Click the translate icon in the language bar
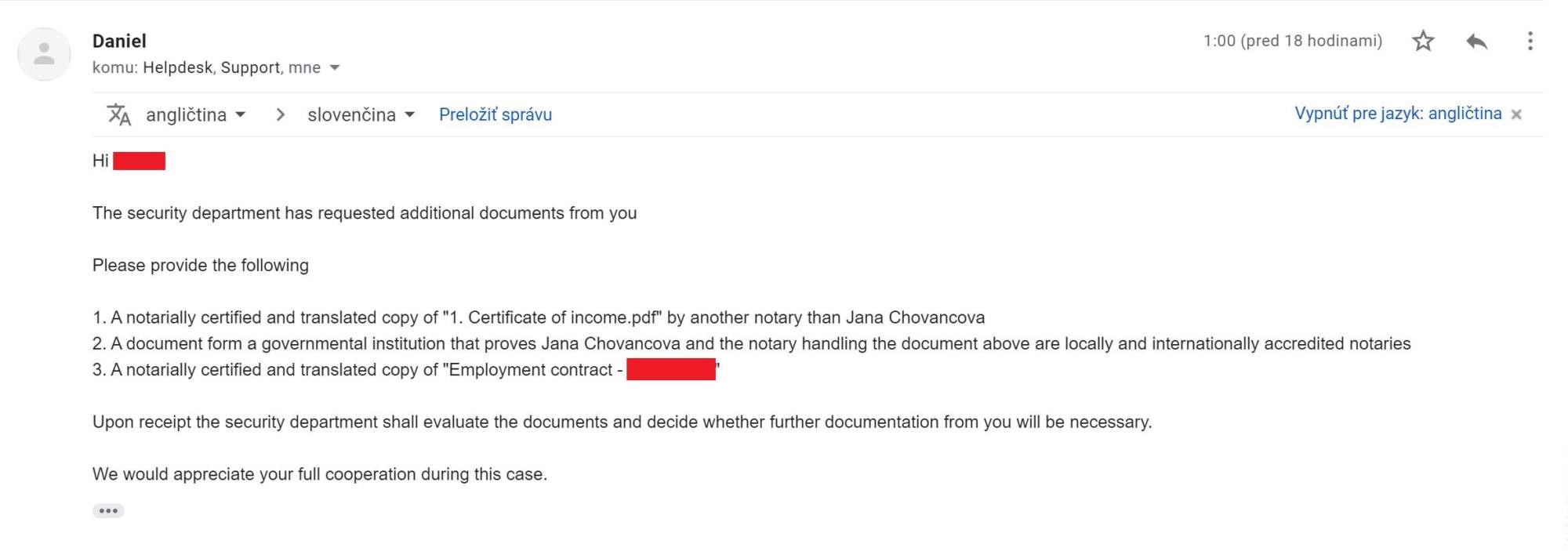The image size is (1568, 551). (119, 114)
